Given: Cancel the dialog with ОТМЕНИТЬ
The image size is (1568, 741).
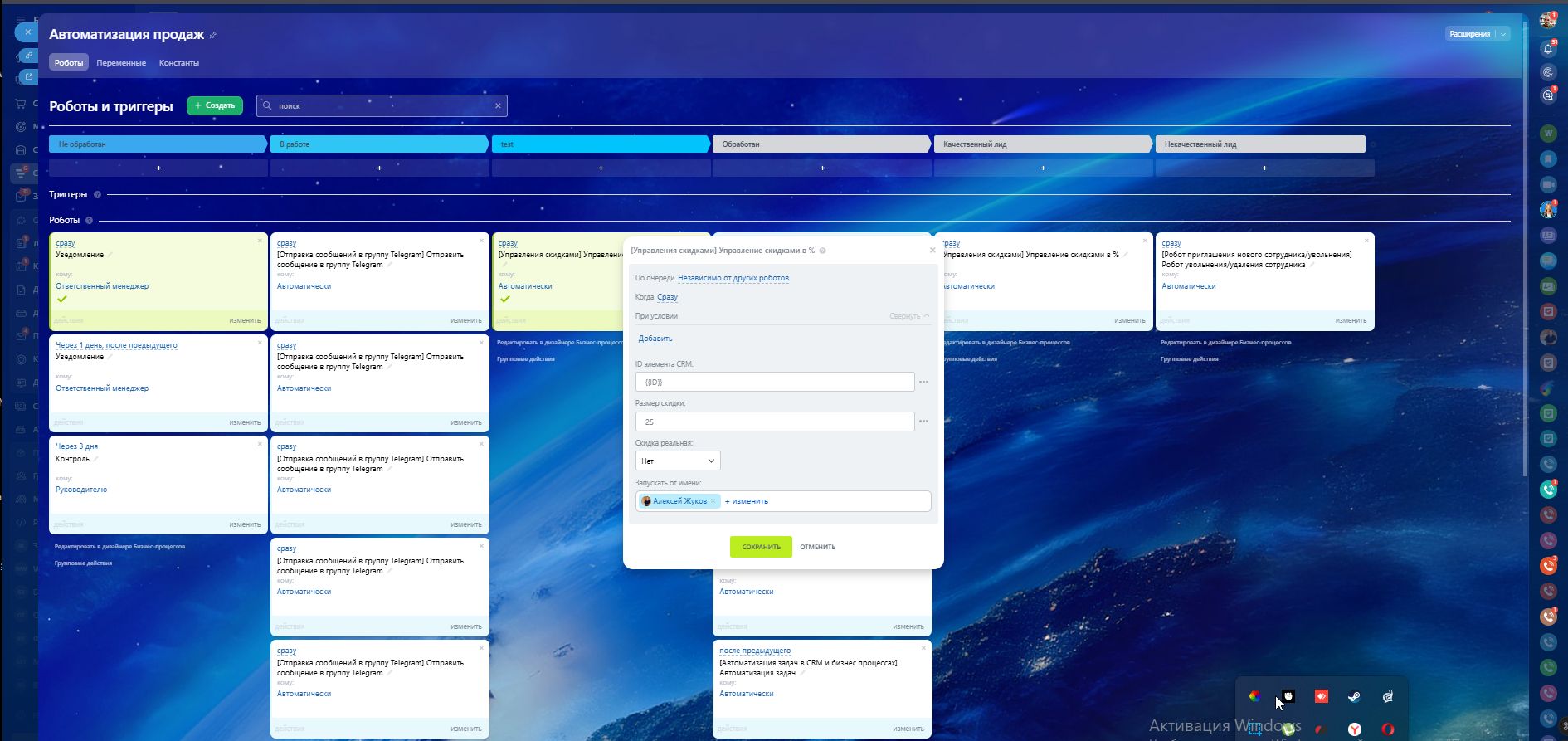Looking at the screenshot, I should (817, 547).
